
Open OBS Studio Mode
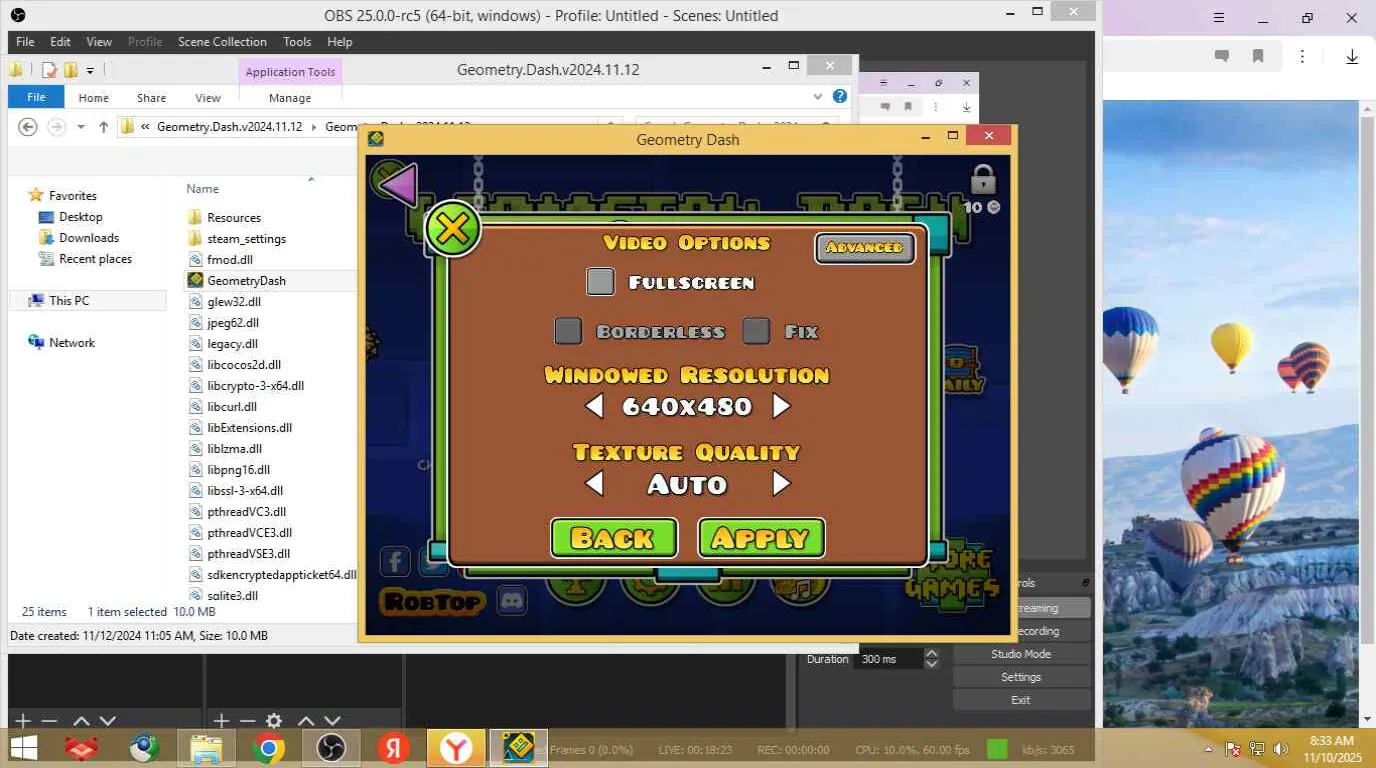tap(1021, 654)
